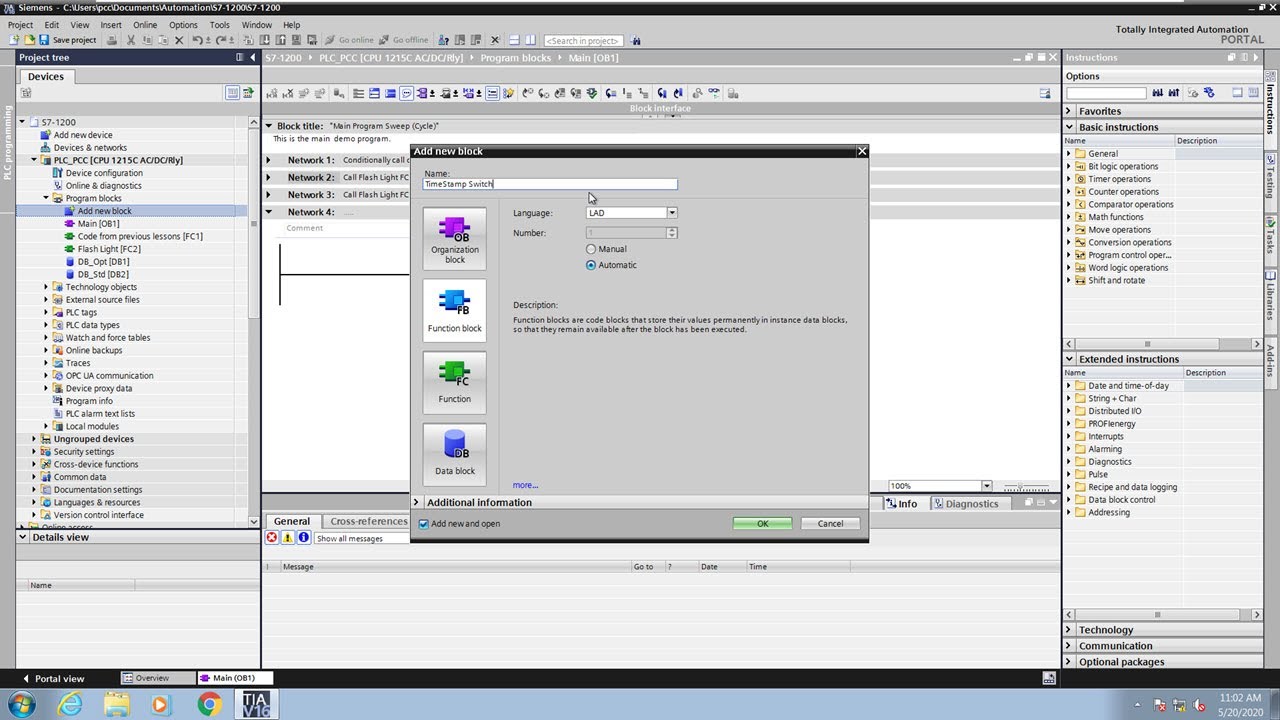Select Main [OB1] in project tree
The width and height of the screenshot is (1280, 720).
98,224
